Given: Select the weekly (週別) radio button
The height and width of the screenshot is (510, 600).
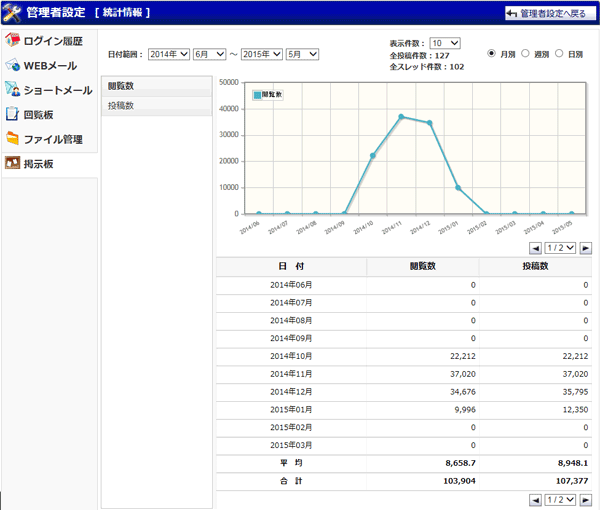Looking at the screenshot, I should pos(525,54).
